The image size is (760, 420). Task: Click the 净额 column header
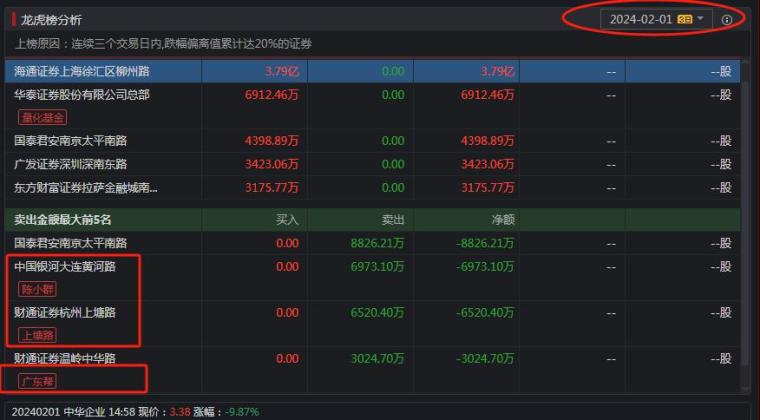(503, 220)
